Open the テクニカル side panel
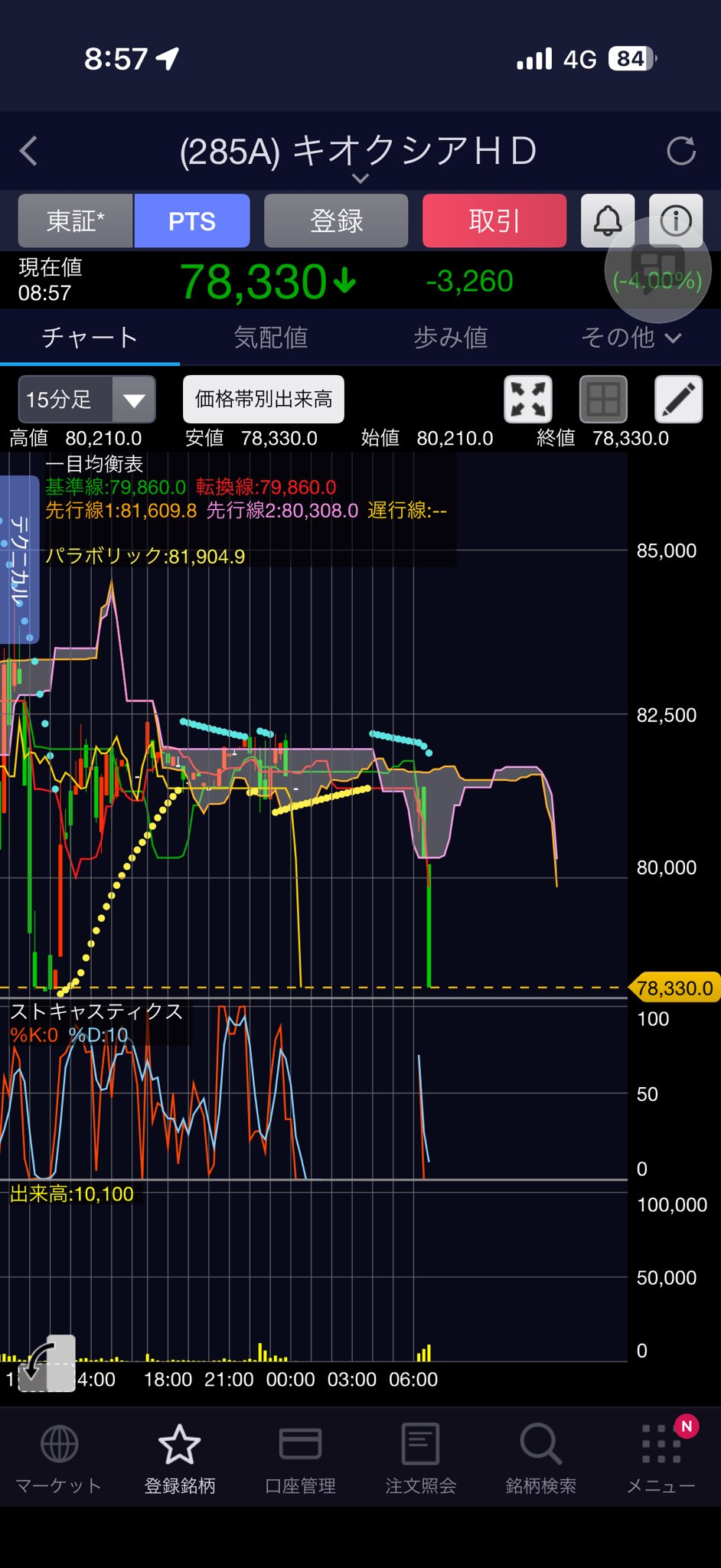Viewport: 721px width, 1568px height. 19,560
